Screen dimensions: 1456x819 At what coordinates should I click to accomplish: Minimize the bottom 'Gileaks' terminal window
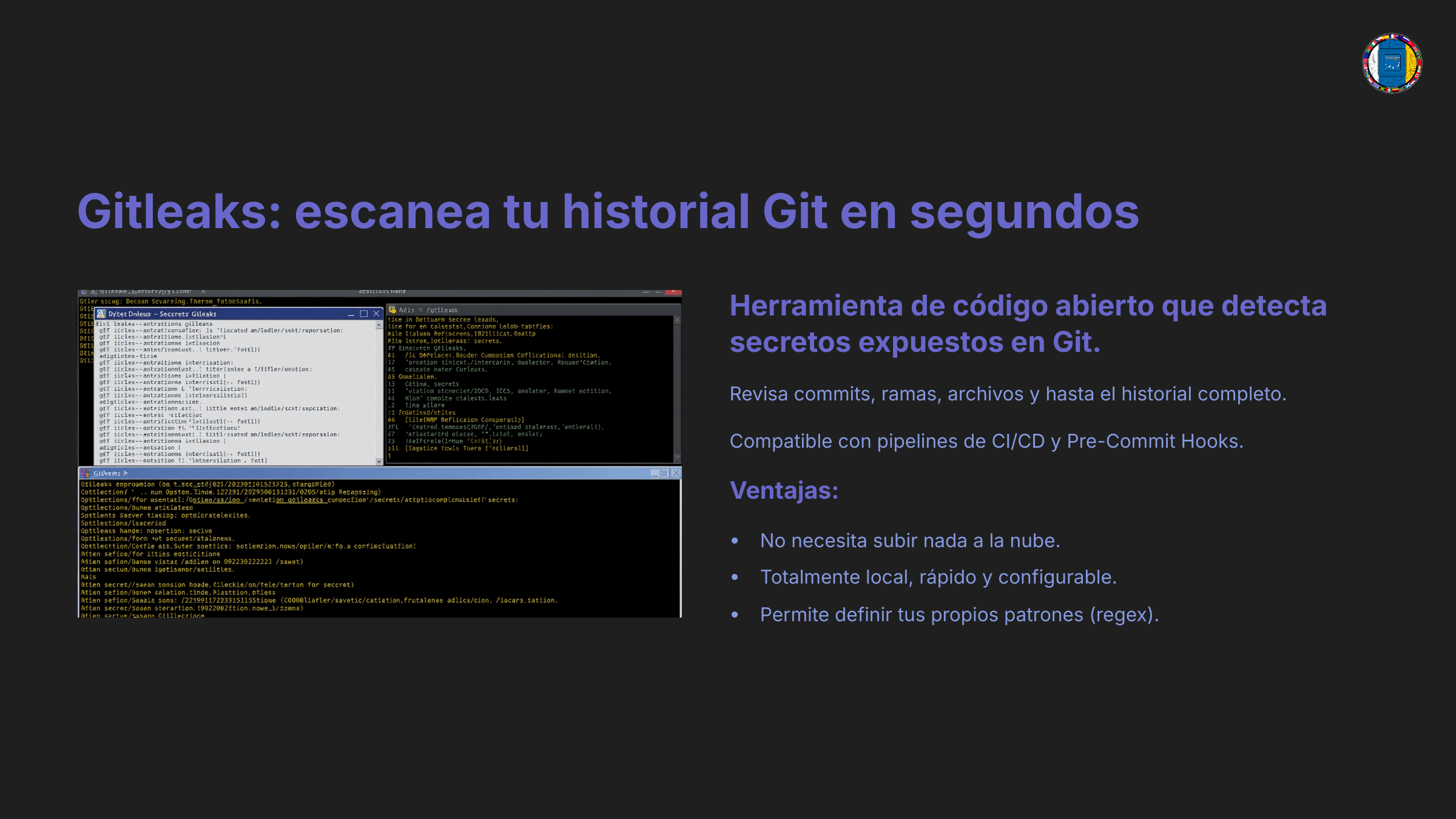(655, 473)
